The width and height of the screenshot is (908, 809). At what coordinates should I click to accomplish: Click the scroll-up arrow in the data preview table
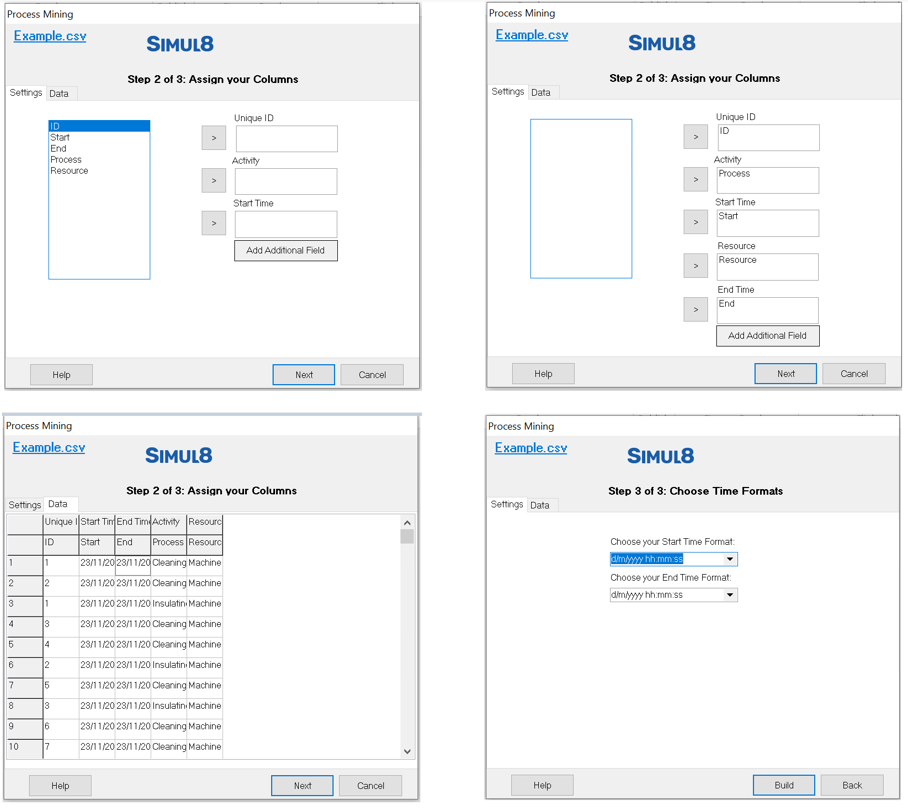coord(407,523)
